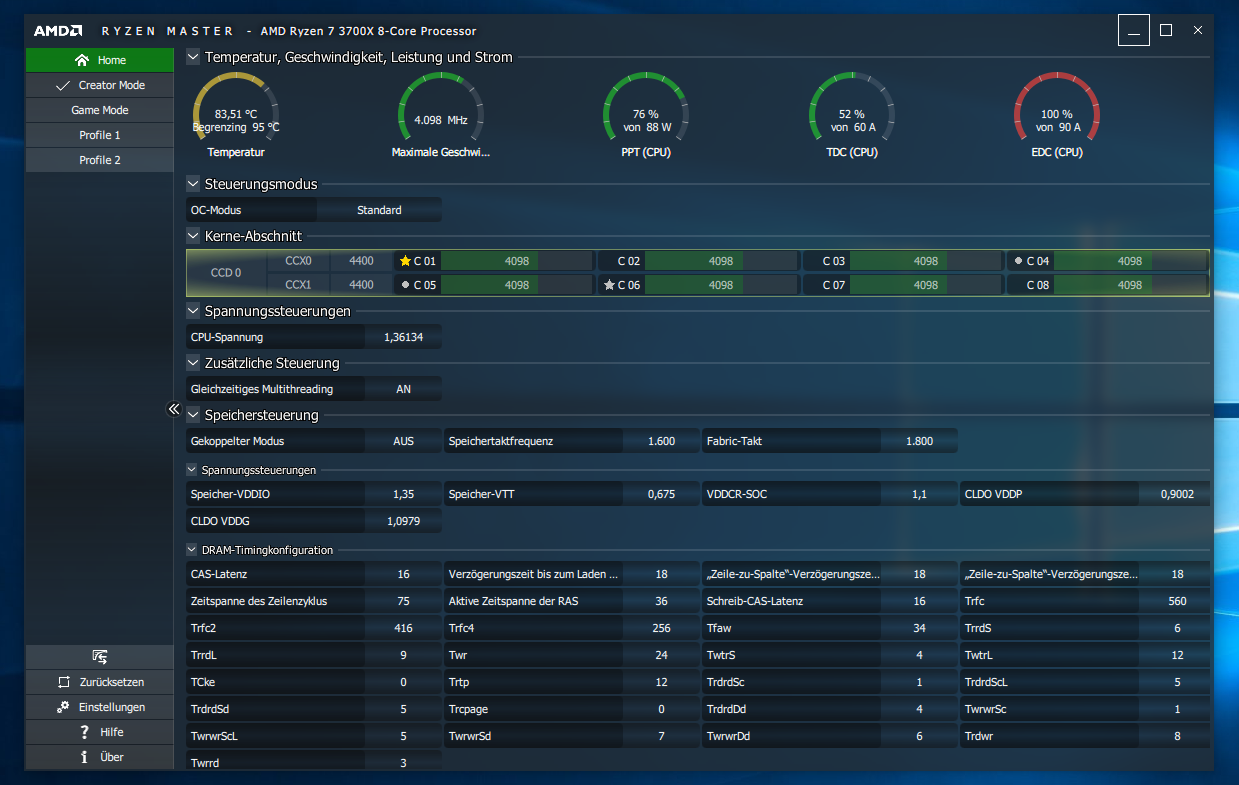Screen dimensions: 1239x785
Task: Click the CCX0 4400 value
Action: pyautogui.click(x=361, y=261)
